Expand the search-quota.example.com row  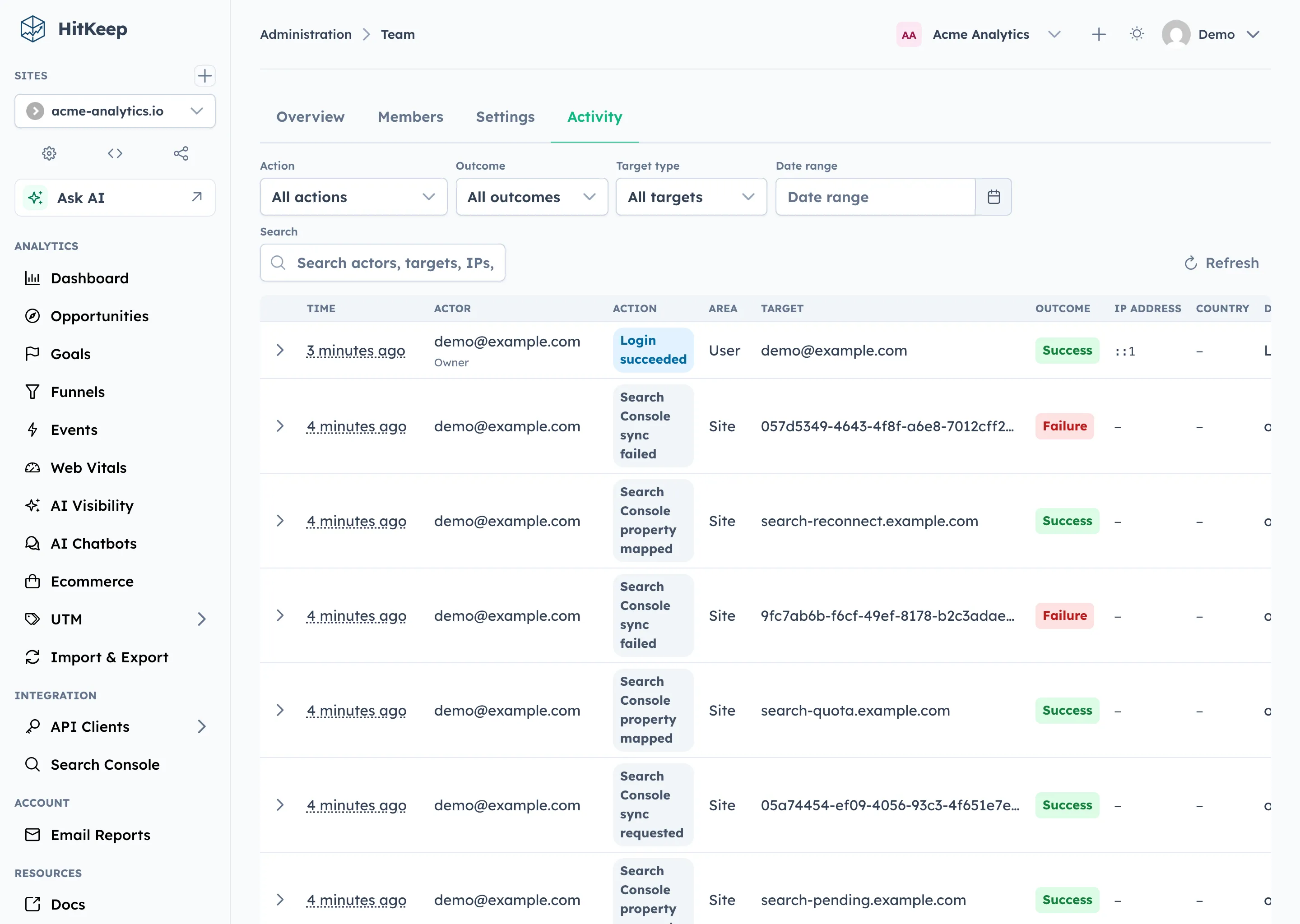pos(280,710)
